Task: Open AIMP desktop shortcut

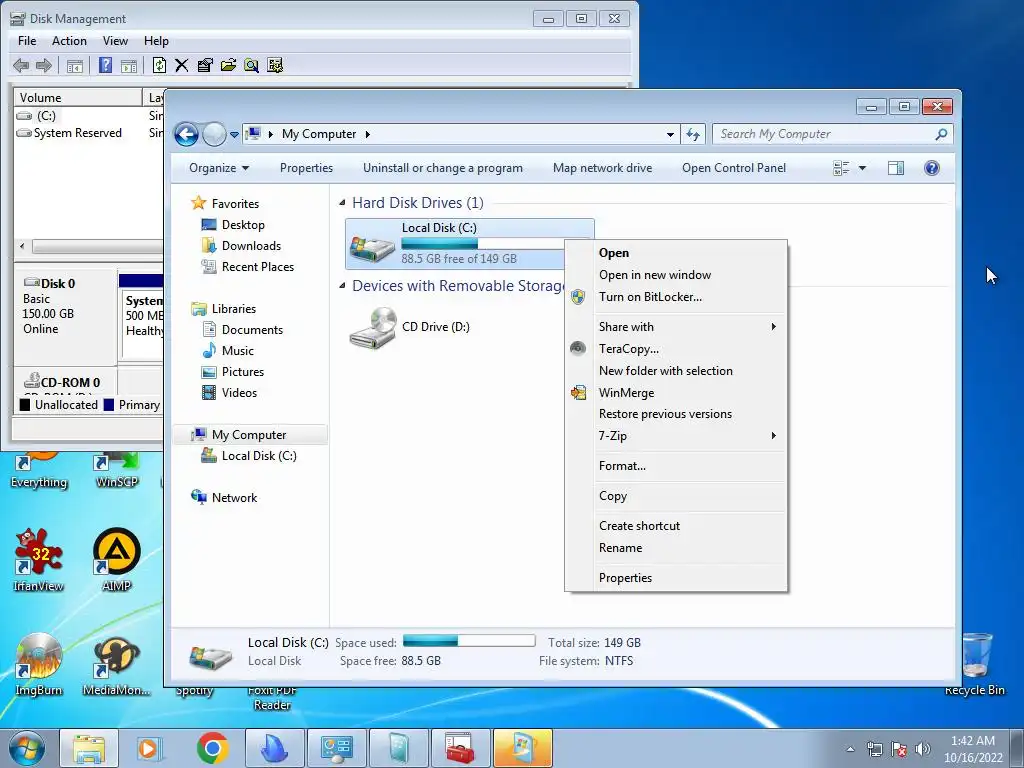Action: point(116,560)
